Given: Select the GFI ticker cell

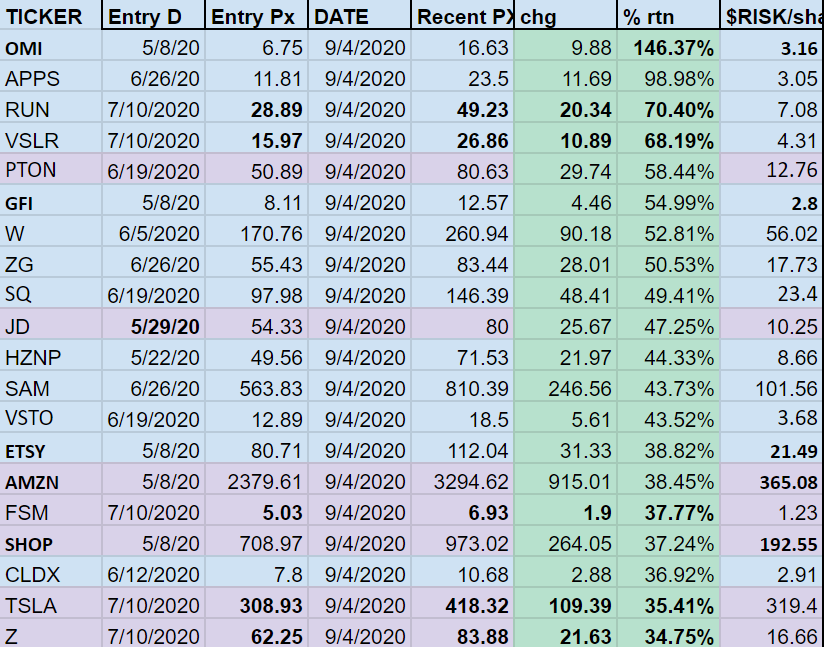Looking at the screenshot, I should tap(50, 200).
